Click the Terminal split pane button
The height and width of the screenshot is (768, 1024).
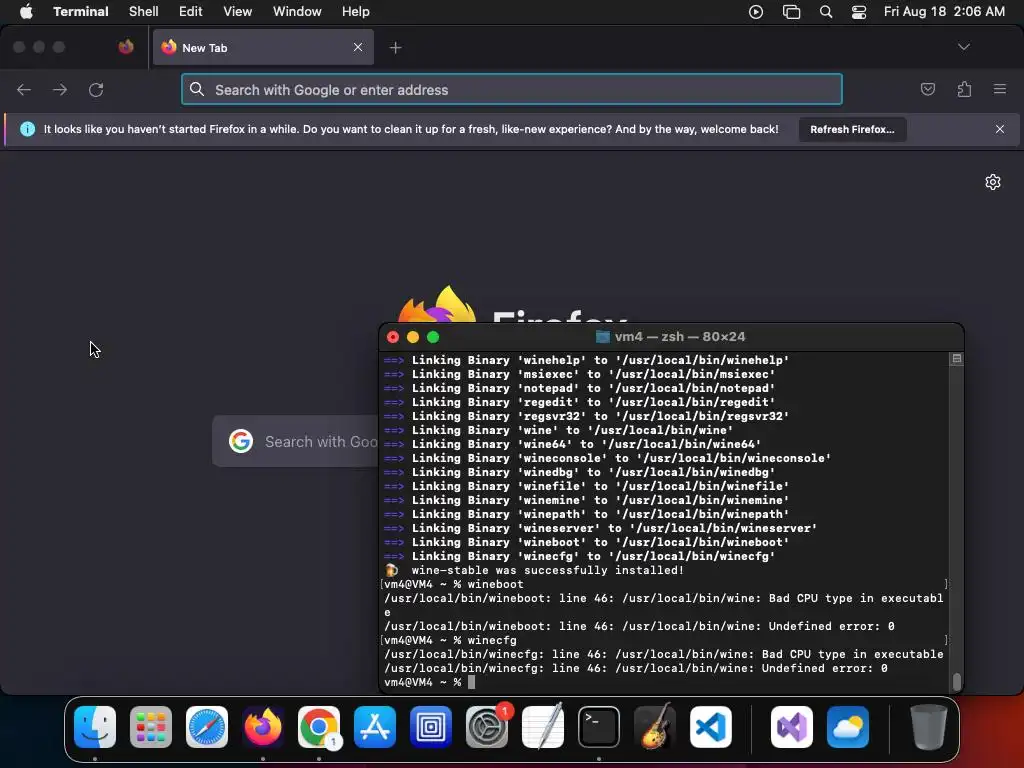[x=957, y=359]
